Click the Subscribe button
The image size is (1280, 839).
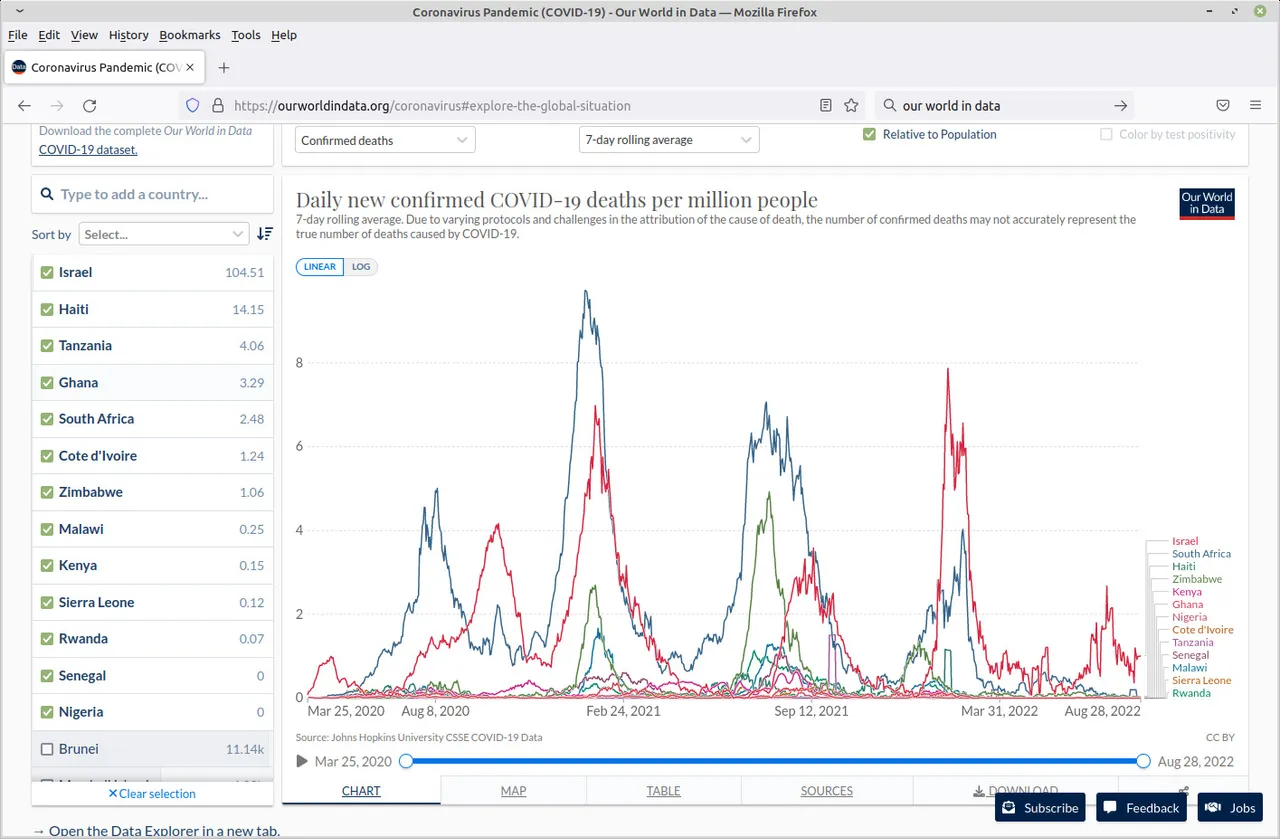[x=1041, y=807]
